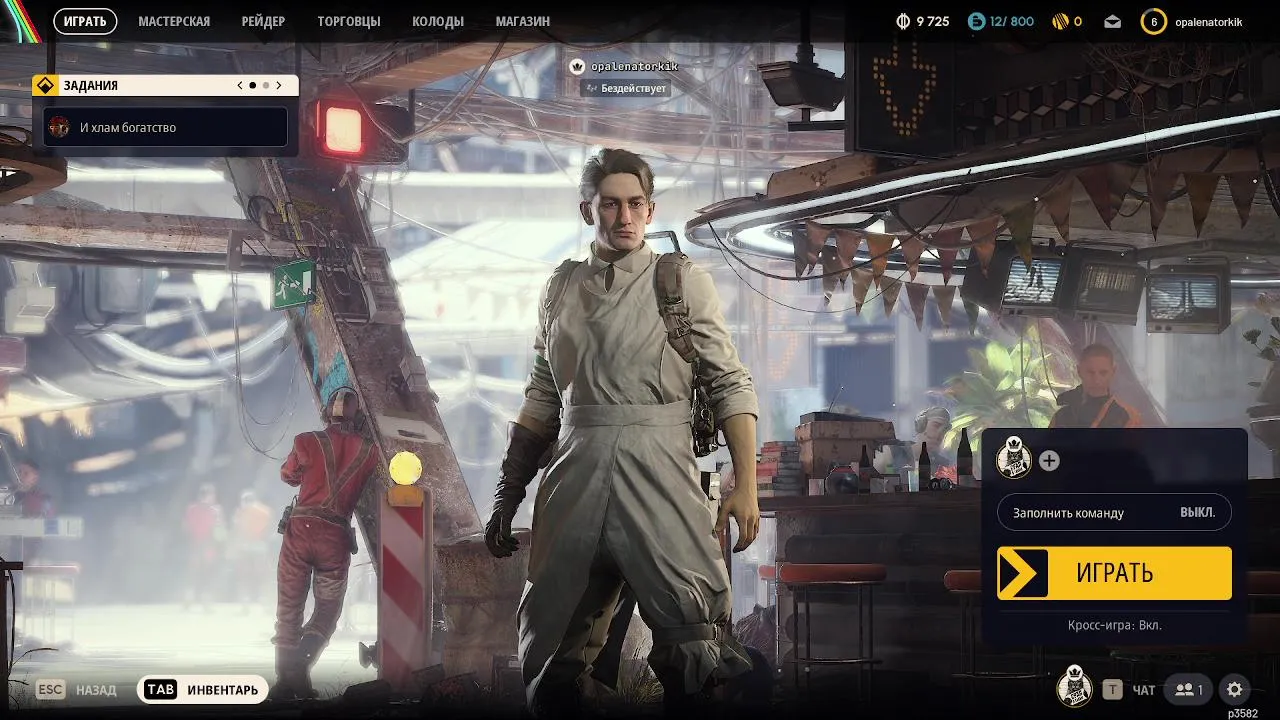Click the level 6 badge icon
The width and height of the screenshot is (1280, 720).
pyautogui.click(x=1154, y=21)
